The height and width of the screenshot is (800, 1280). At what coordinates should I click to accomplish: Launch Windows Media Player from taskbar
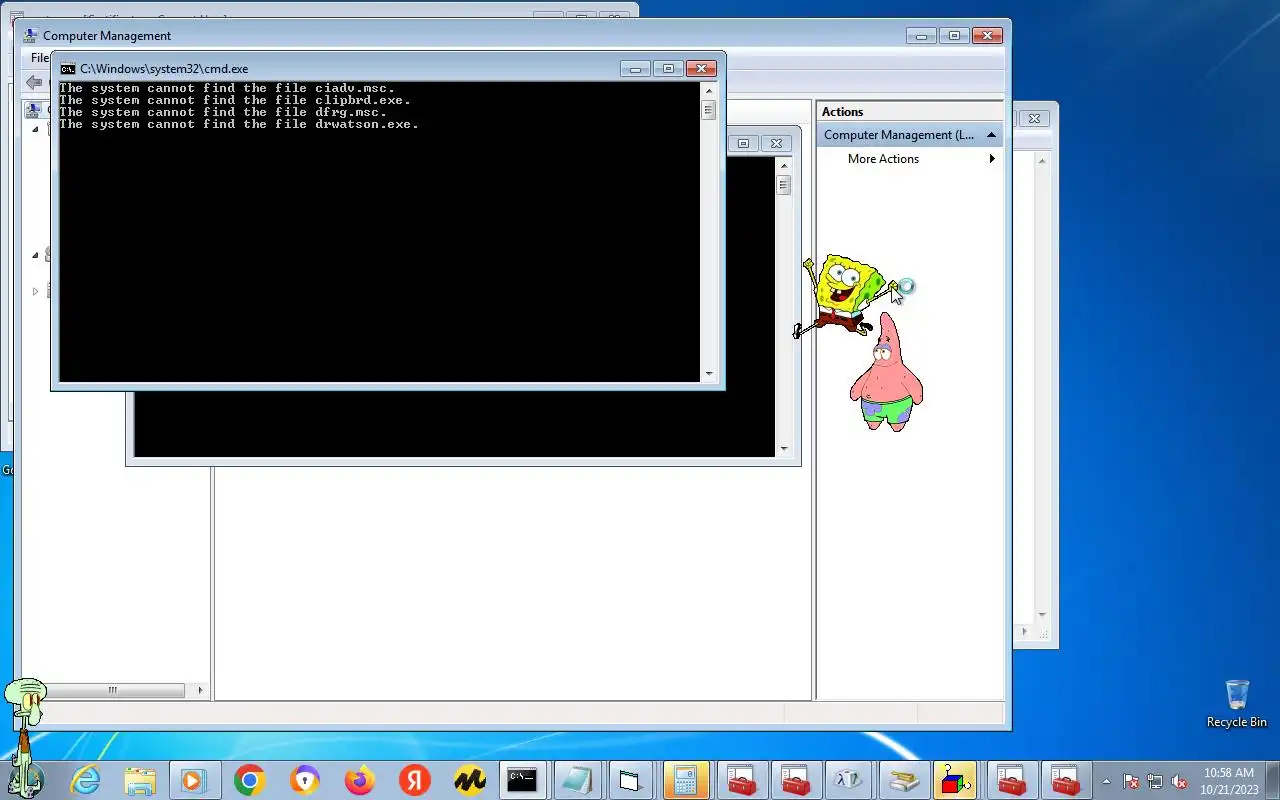click(x=194, y=780)
